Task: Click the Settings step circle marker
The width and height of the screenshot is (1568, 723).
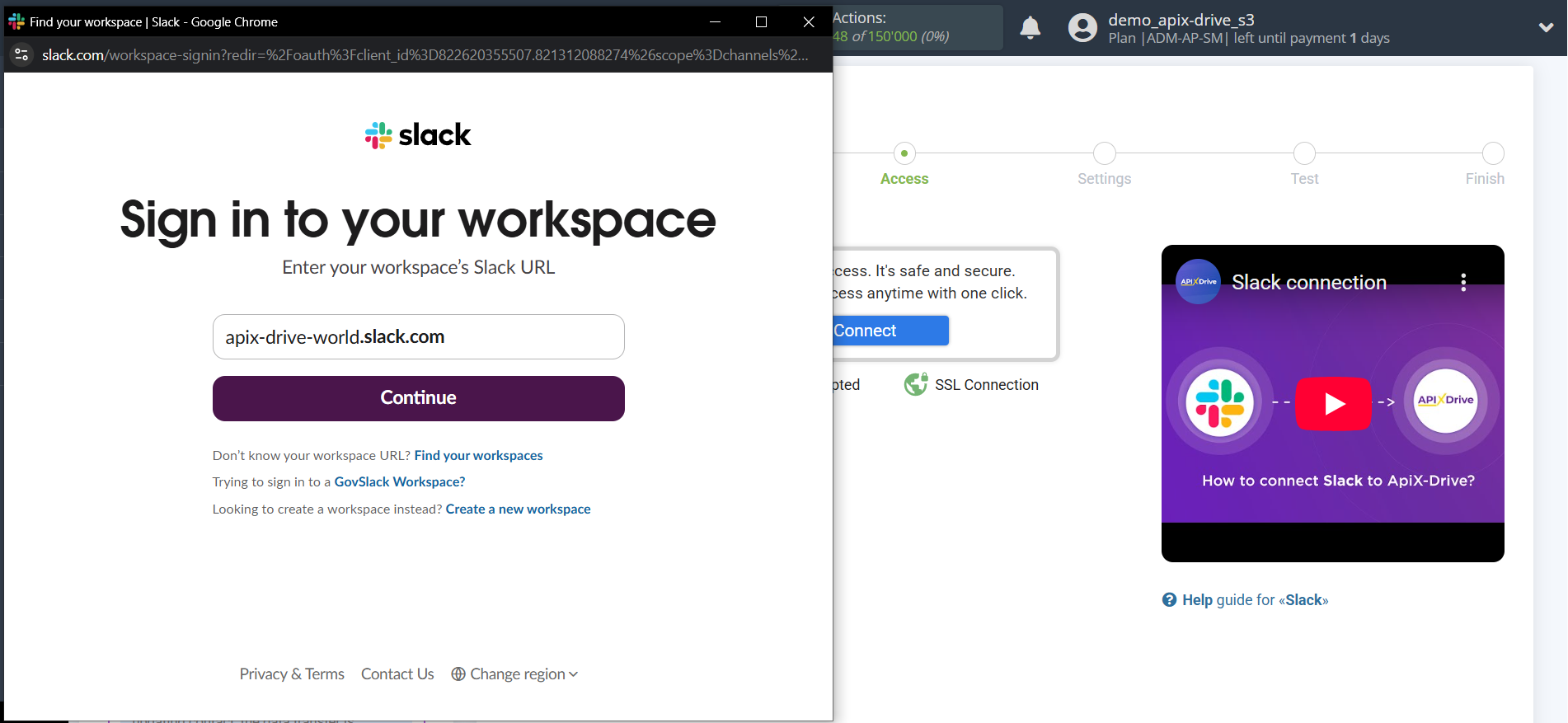Action: (1104, 153)
